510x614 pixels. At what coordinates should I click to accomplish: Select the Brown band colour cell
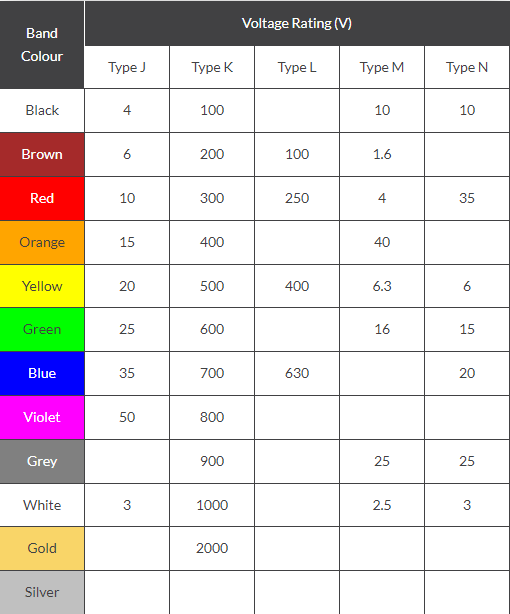coord(42,154)
